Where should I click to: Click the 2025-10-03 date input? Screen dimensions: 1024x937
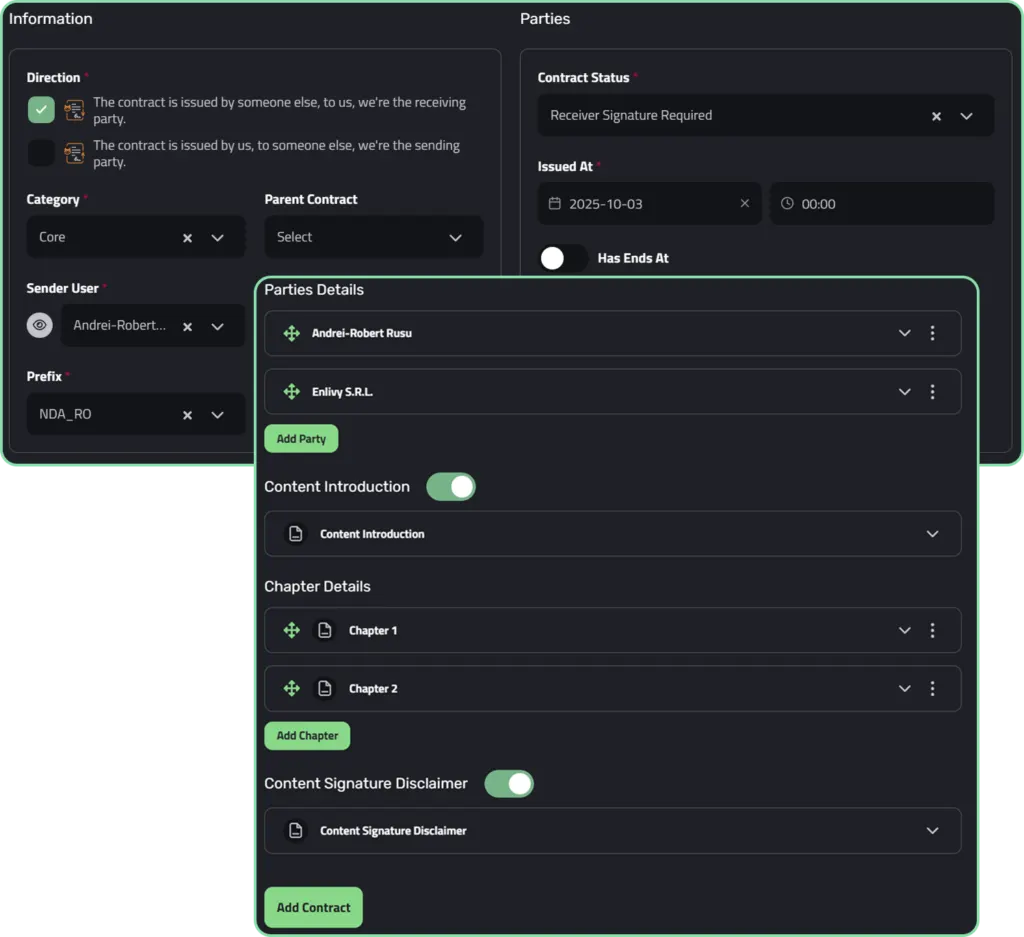[649, 204]
